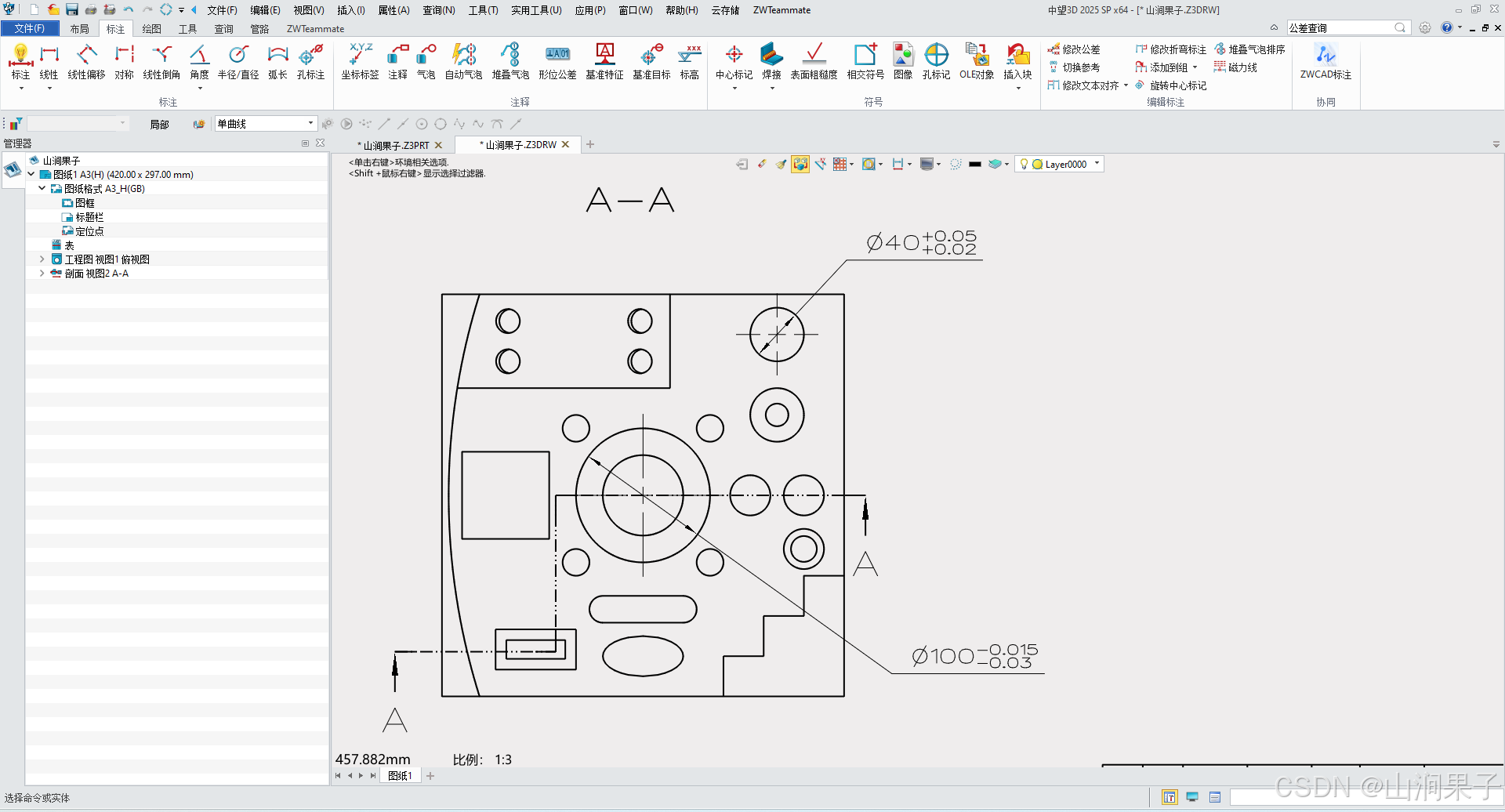Click 修改折弯标注 in the edit group
1505x812 pixels.
tap(1171, 49)
